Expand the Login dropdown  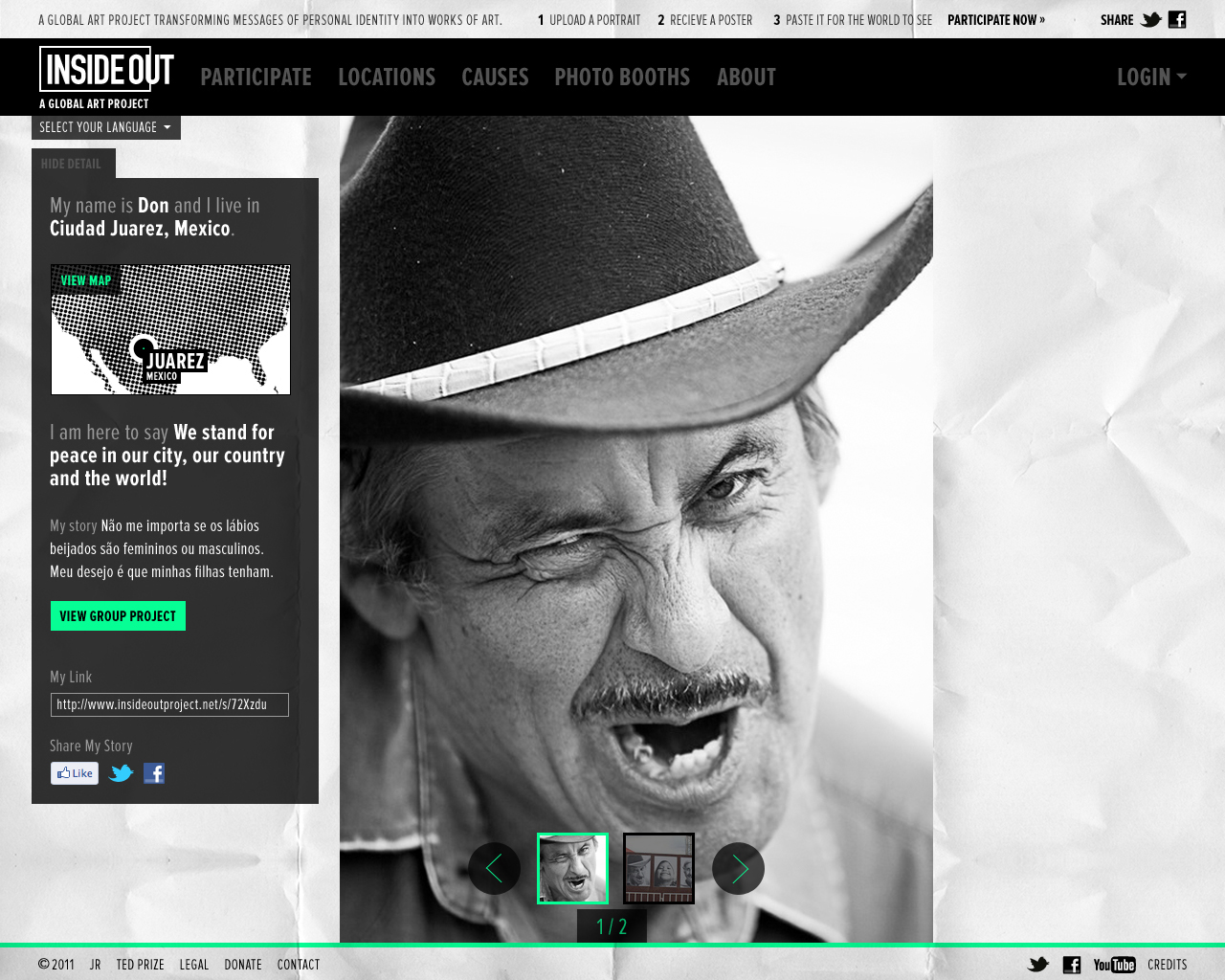[x=1151, y=78]
